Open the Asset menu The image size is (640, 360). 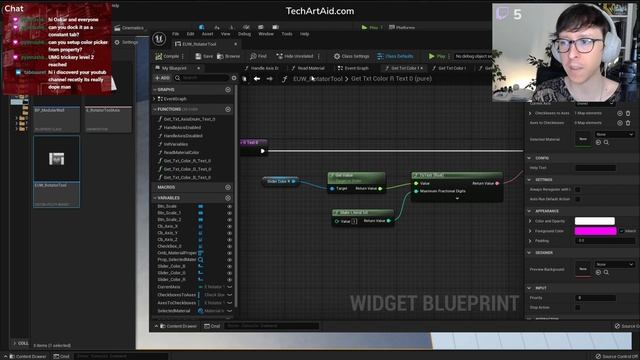(x=207, y=34)
